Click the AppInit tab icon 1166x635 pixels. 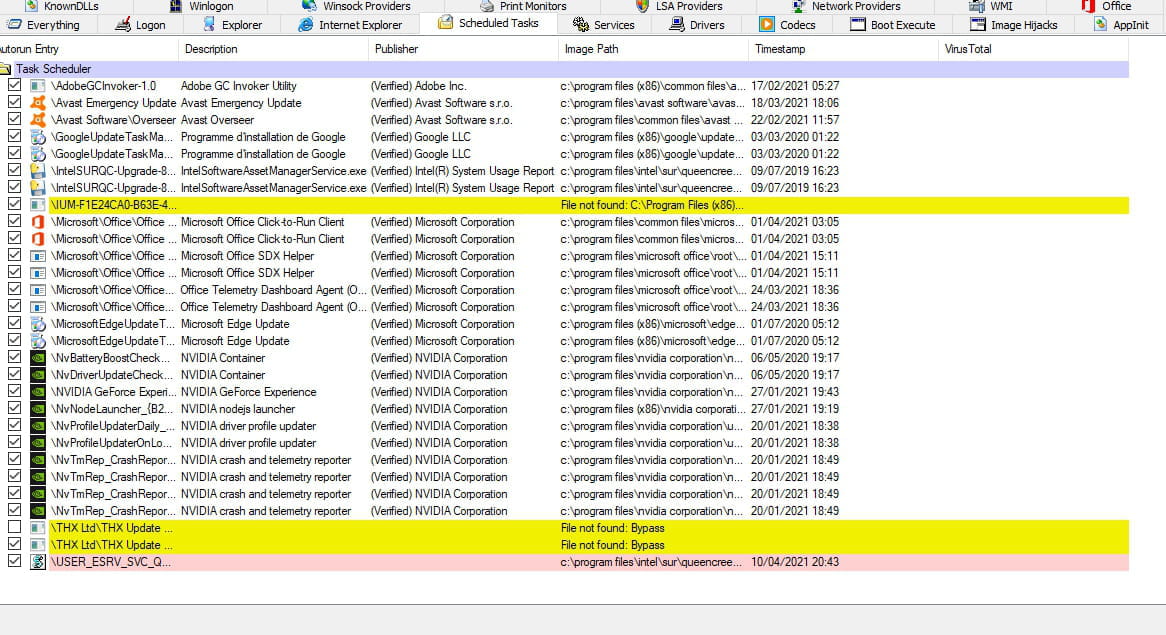1101,25
